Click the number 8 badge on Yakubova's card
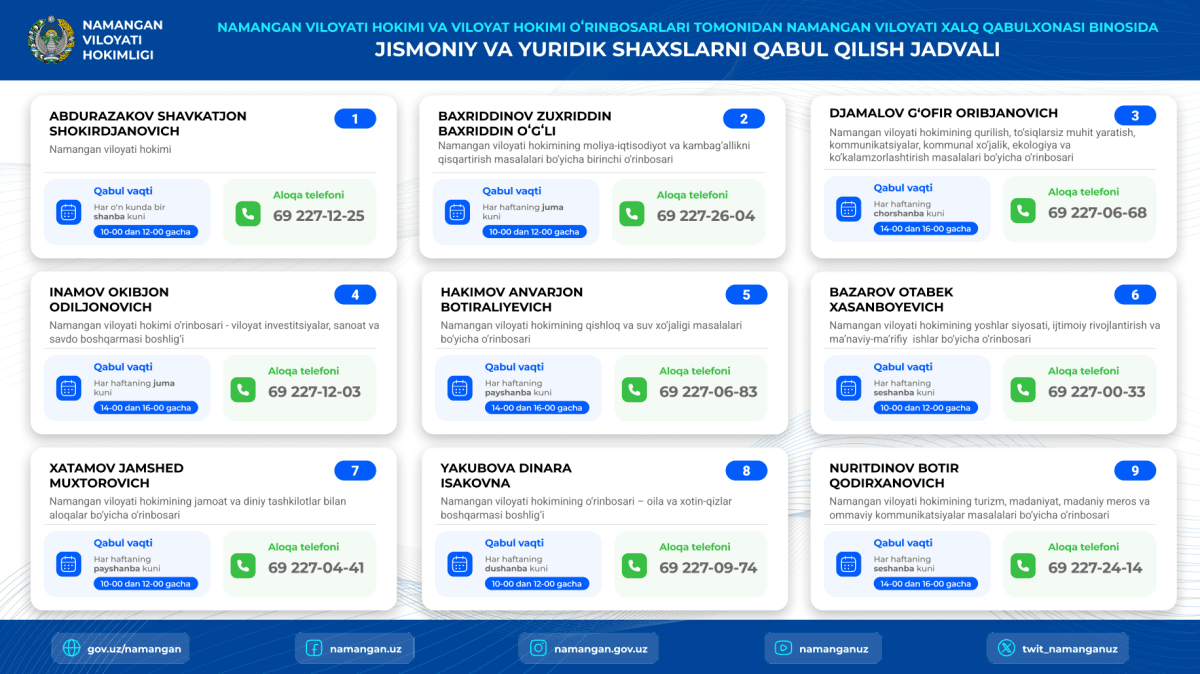Viewport: 1200px width, 674px height. 746,471
